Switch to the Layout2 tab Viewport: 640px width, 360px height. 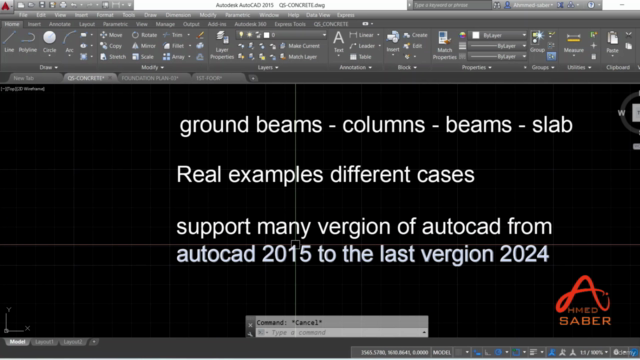click(73, 342)
